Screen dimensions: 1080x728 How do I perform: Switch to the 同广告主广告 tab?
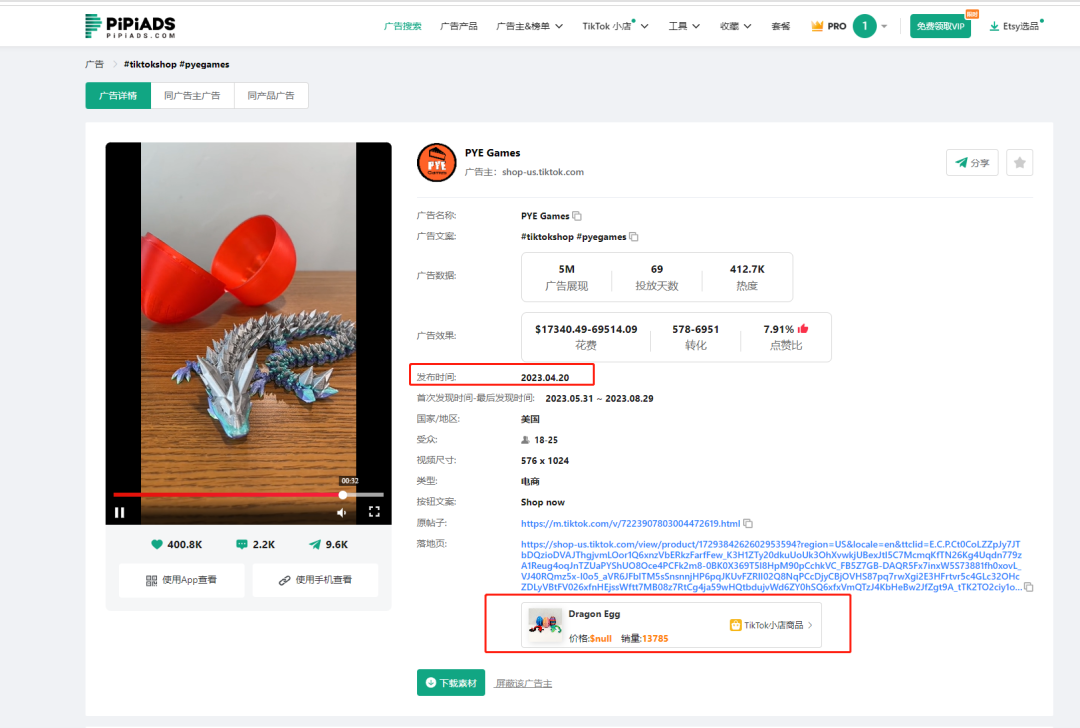[192, 96]
